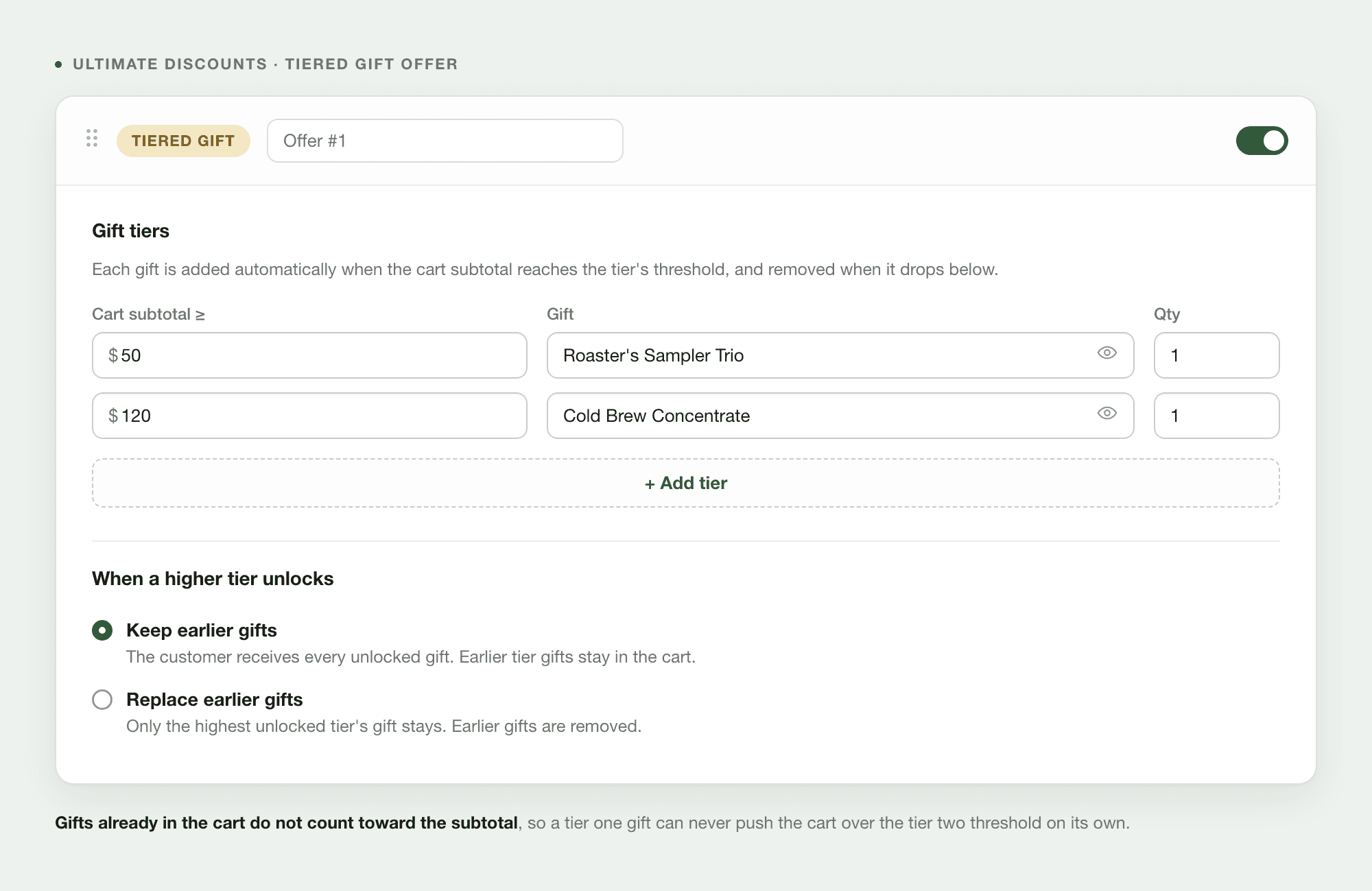
Task: Click the TIERED GIFT badge
Action: 183,141
